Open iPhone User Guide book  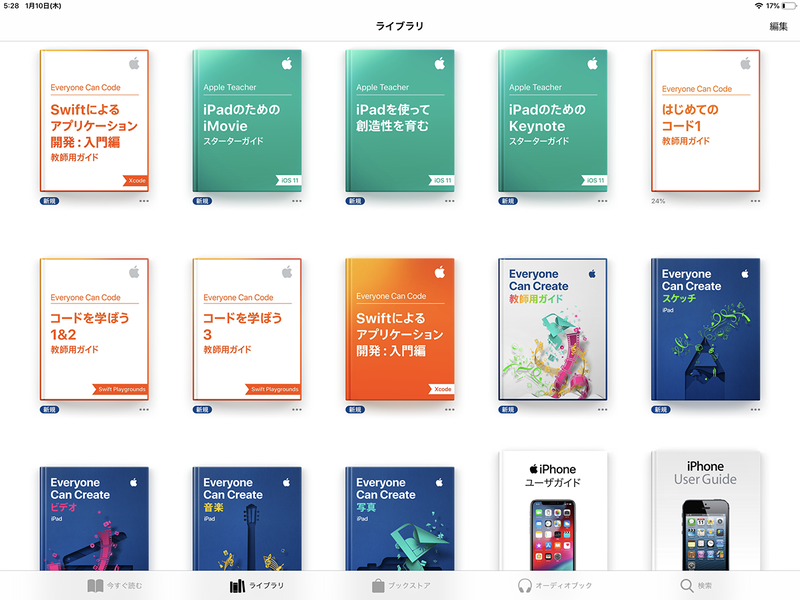pos(705,510)
